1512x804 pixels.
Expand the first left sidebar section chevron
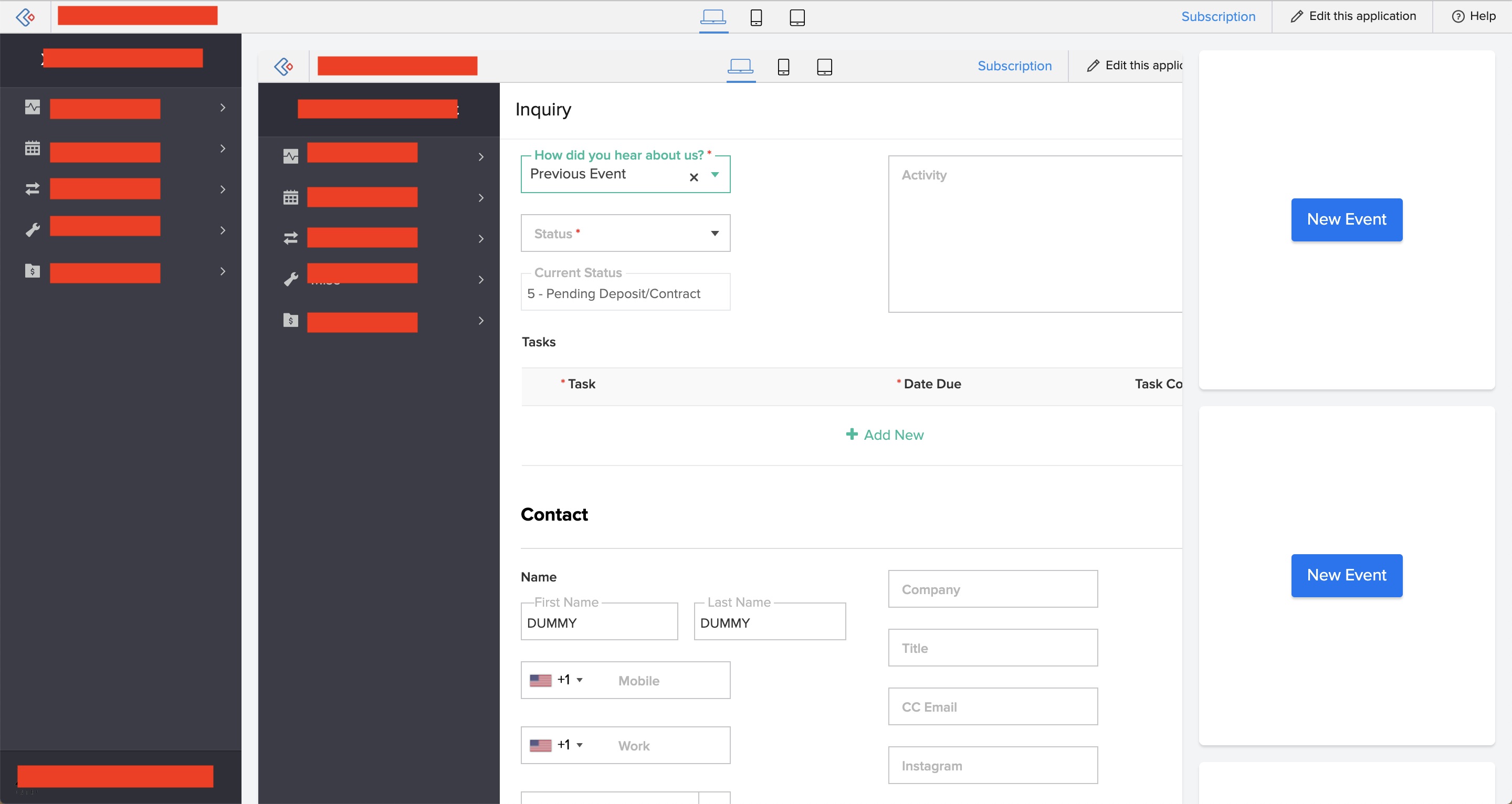click(x=223, y=108)
